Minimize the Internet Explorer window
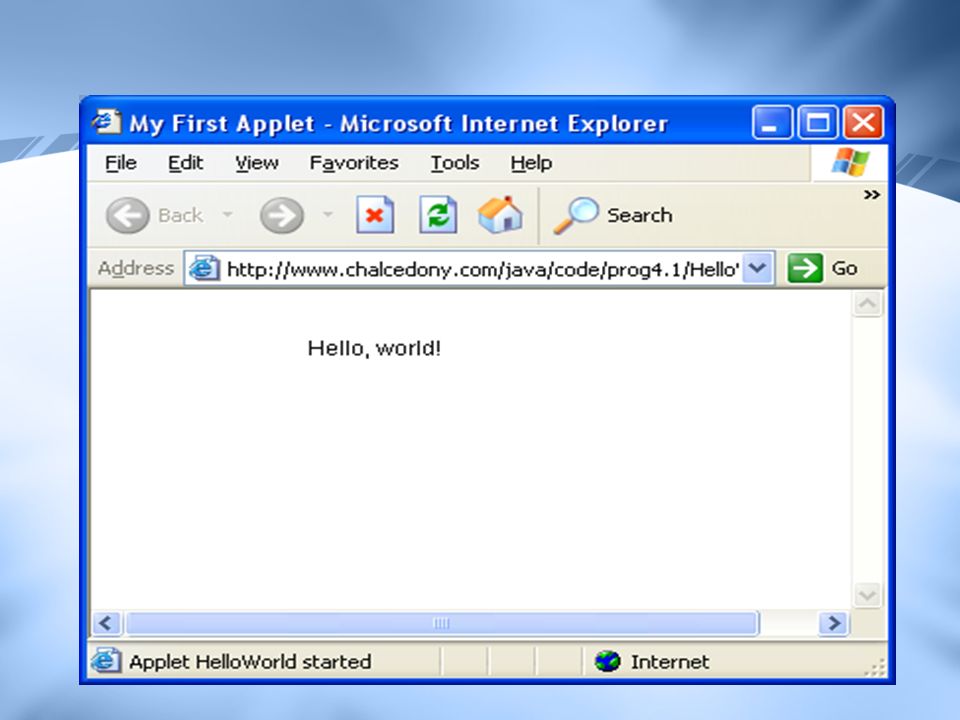 pyautogui.click(x=772, y=122)
